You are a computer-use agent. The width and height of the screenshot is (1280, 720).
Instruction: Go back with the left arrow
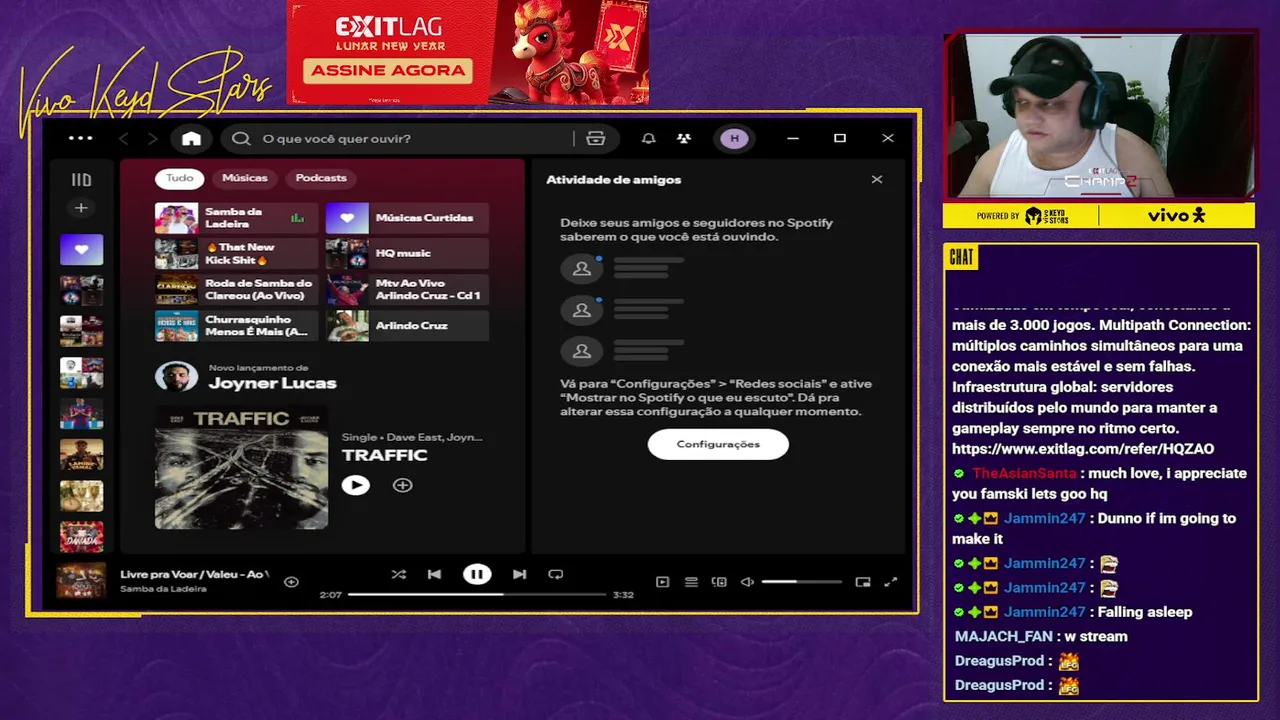pos(124,139)
